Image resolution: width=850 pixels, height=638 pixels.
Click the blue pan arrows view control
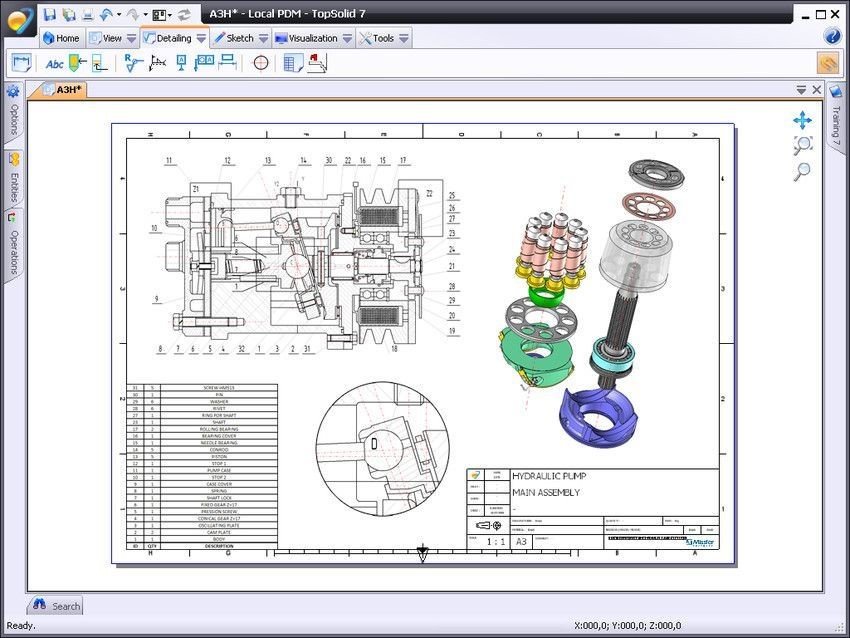[802, 120]
